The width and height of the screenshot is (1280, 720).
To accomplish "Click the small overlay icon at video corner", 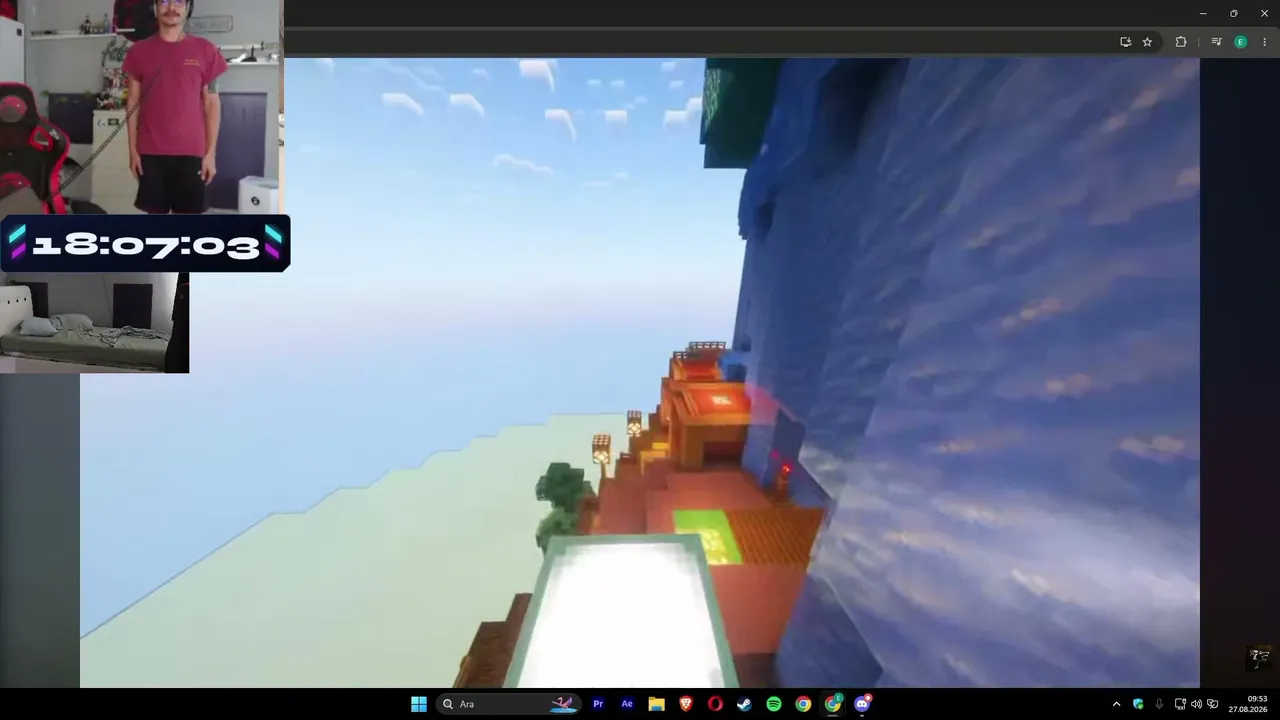I will click(1259, 657).
